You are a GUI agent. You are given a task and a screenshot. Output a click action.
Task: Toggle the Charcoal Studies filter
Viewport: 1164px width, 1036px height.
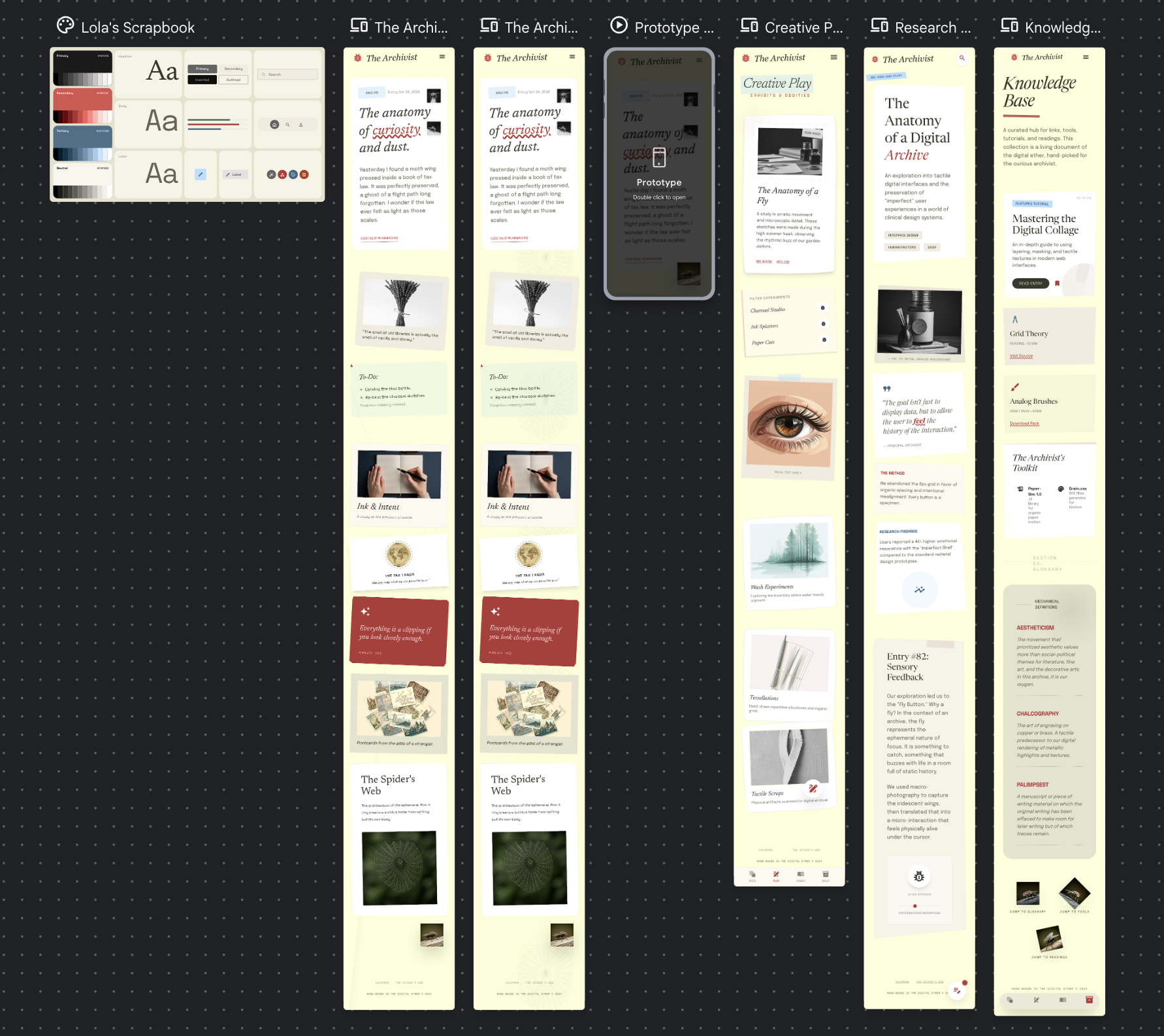pyautogui.click(x=822, y=308)
